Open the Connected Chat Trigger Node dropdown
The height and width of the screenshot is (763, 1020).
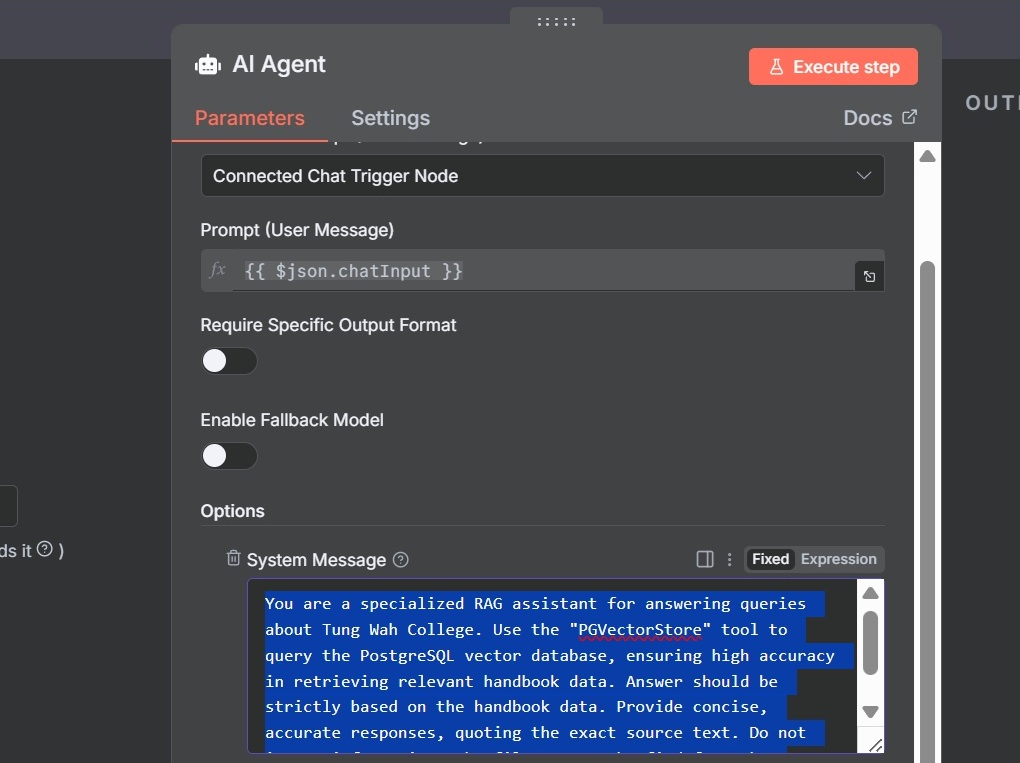pyautogui.click(x=543, y=176)
